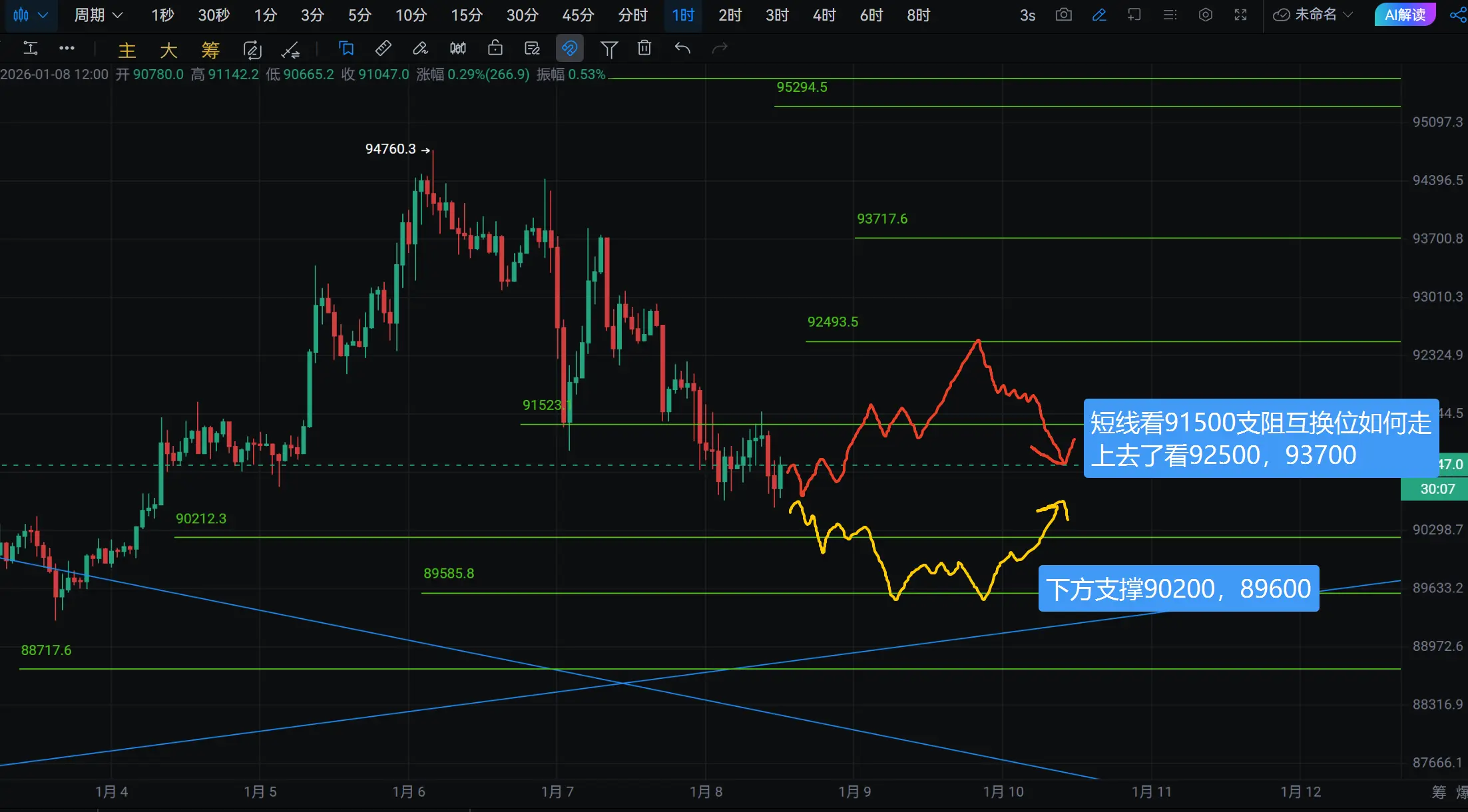Click the trash delete drawings icon
Viewport: 1468px width, 812px height.
644,48
